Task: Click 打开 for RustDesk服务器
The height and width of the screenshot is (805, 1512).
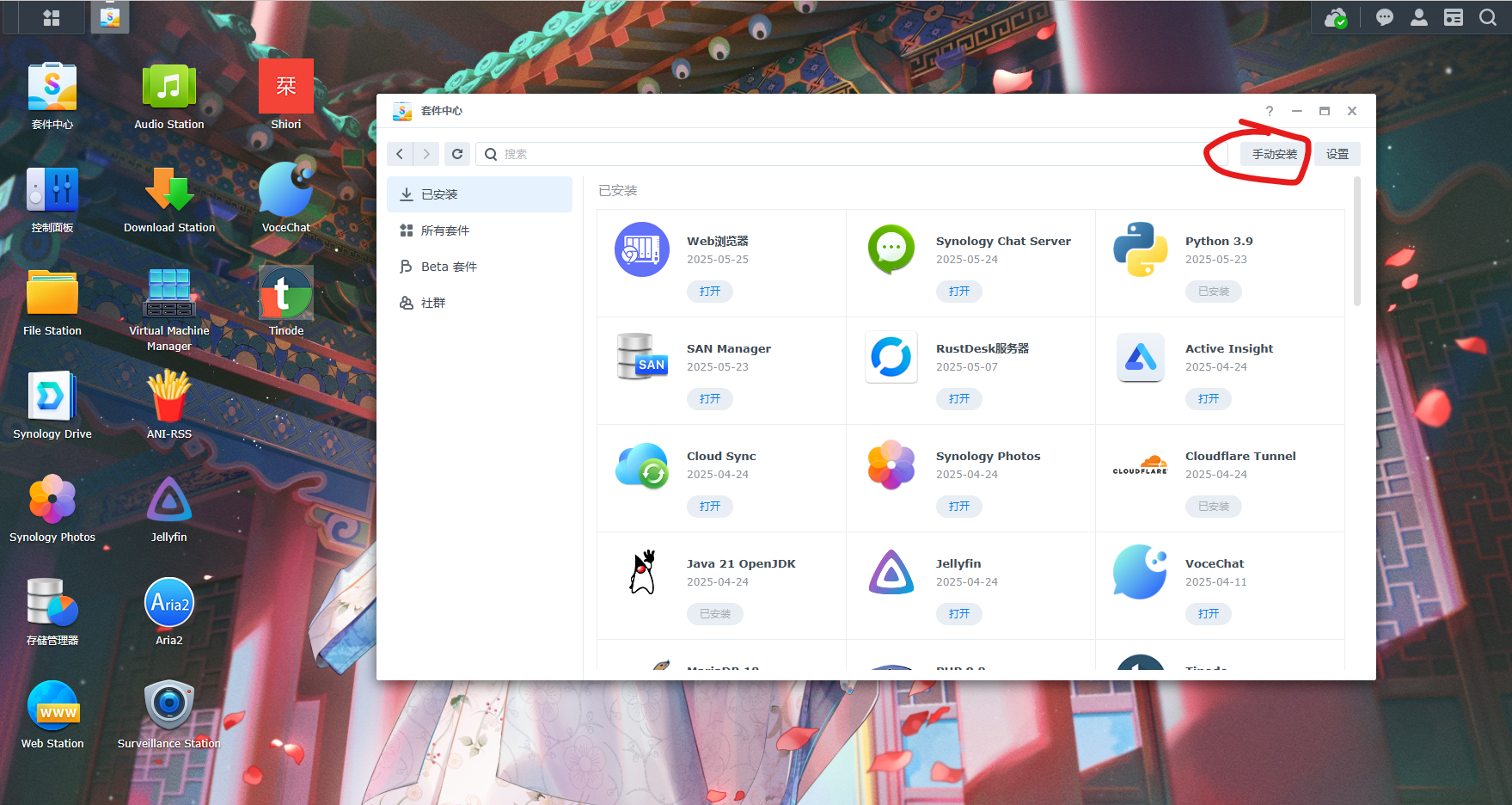Action: tap(959, 399)
